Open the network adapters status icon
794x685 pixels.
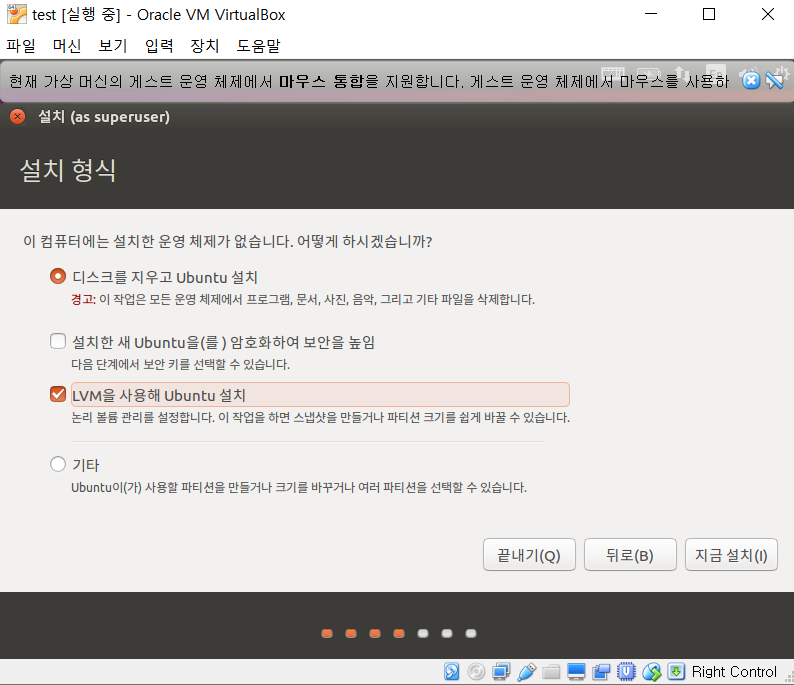[501, 672]
